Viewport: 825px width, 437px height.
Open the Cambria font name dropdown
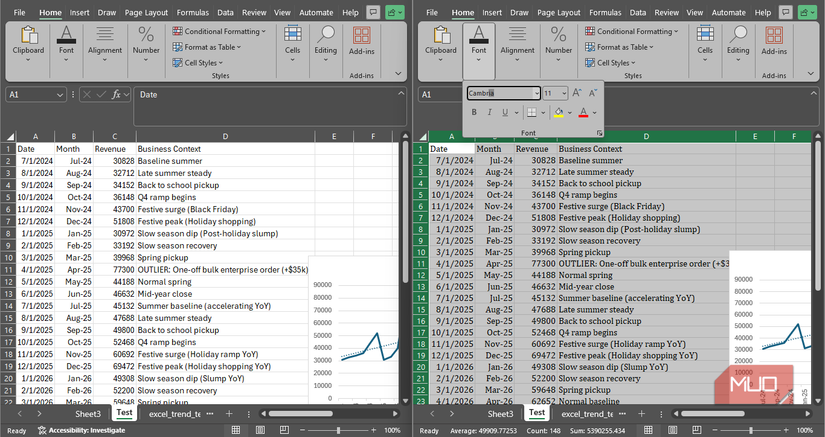[536, 93]
